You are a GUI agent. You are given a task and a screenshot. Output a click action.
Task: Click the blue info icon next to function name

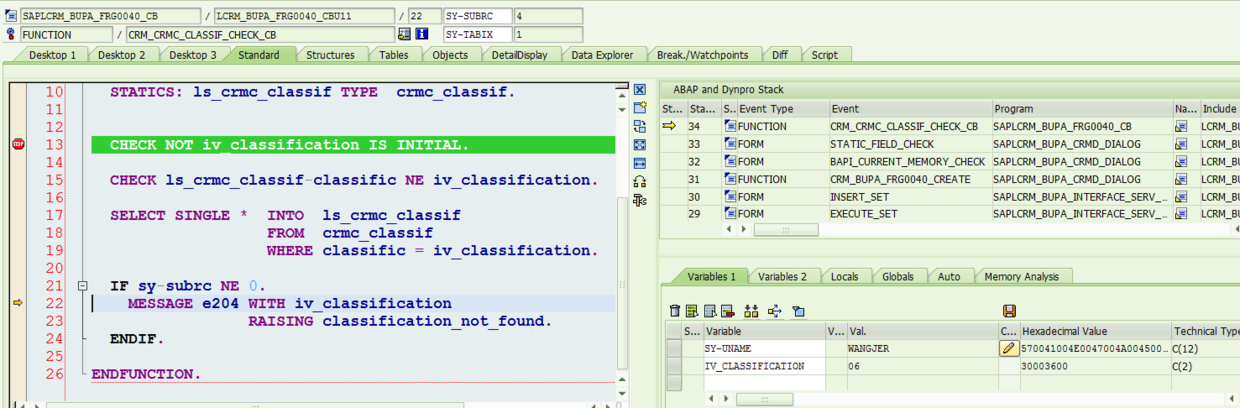[x=422, y=34]
